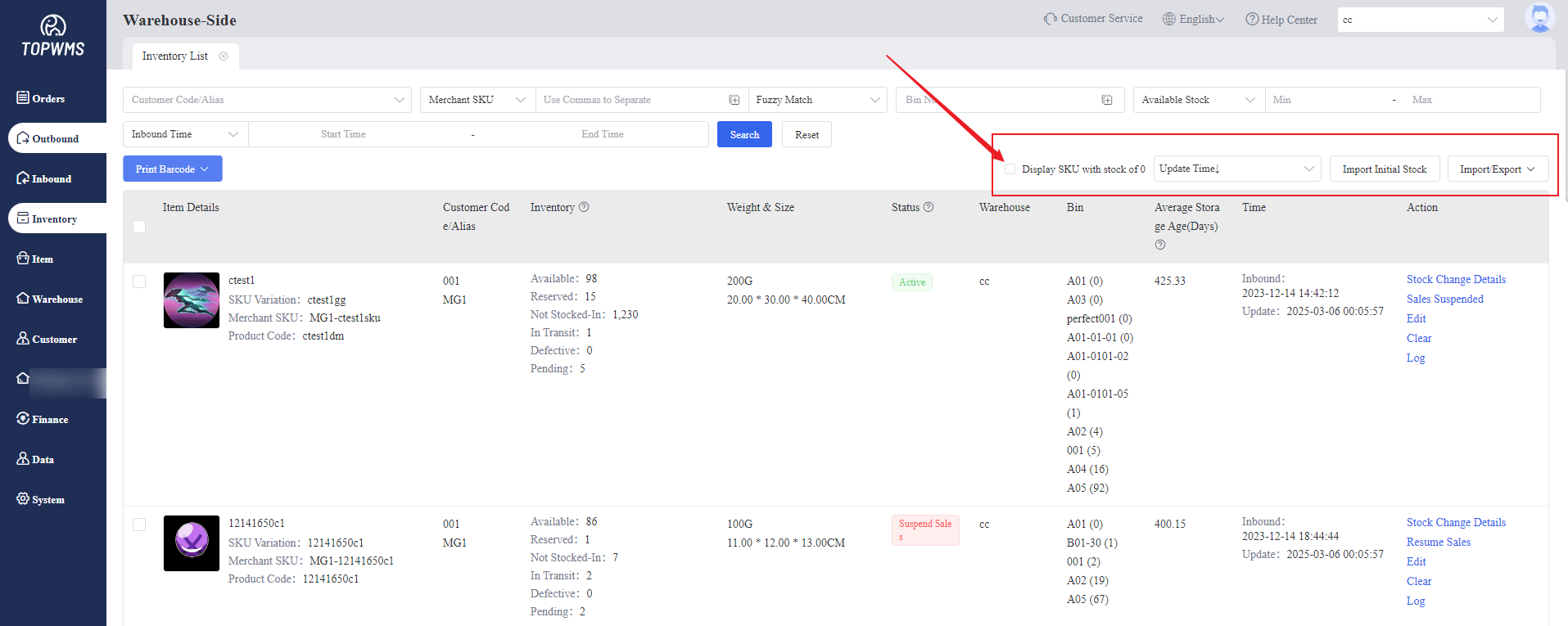Open the Finance sidebar menu
1568x626 pixels.
tap(50, 420)
